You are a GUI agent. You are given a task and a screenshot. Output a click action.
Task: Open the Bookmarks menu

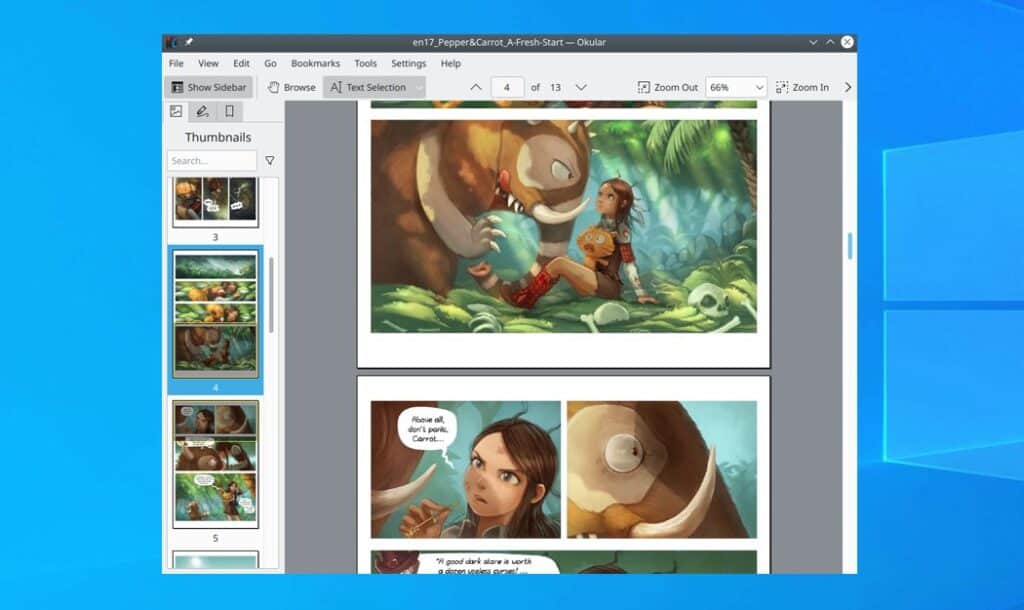(x=315, y=63)
